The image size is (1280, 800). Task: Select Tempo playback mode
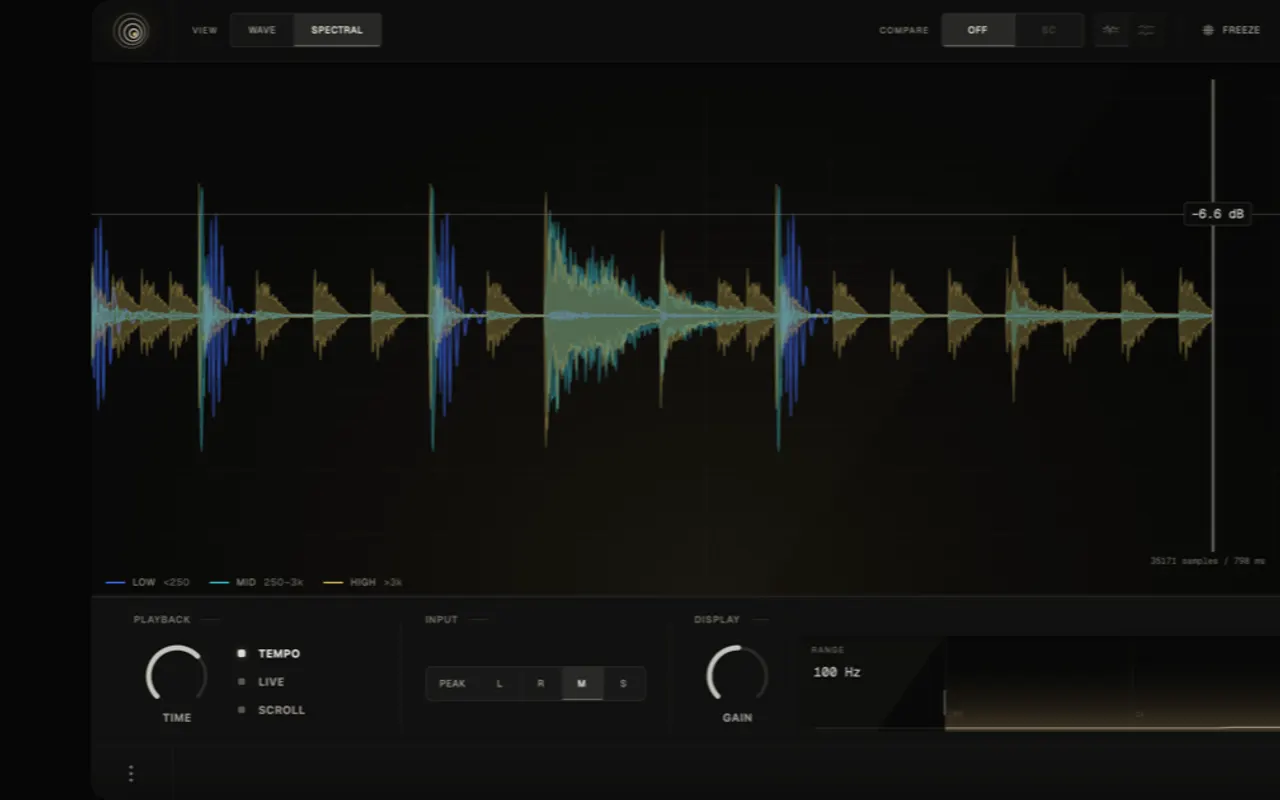[x=269, y=654]
